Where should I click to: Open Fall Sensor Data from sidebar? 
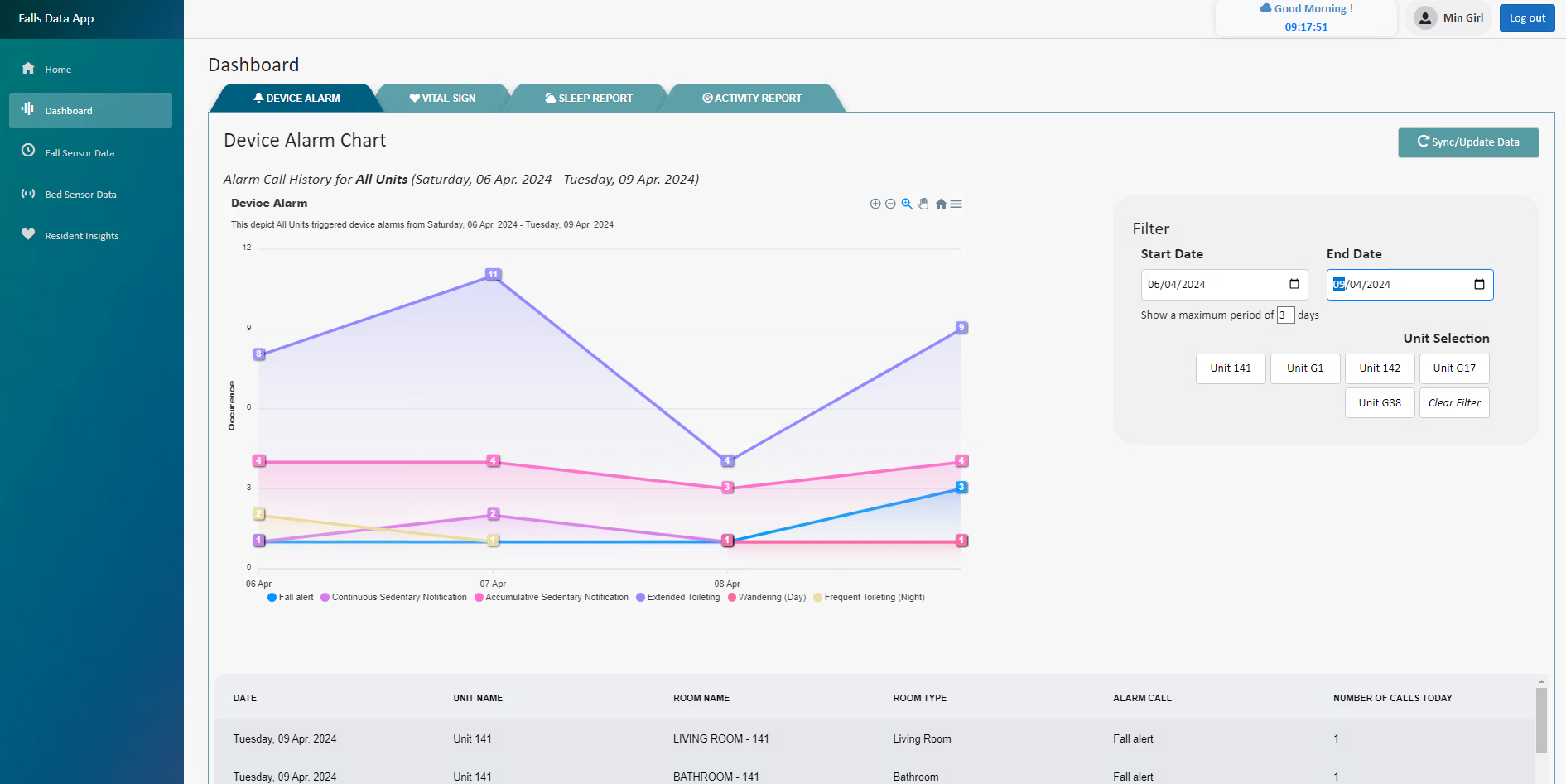(x=80, y=153)
